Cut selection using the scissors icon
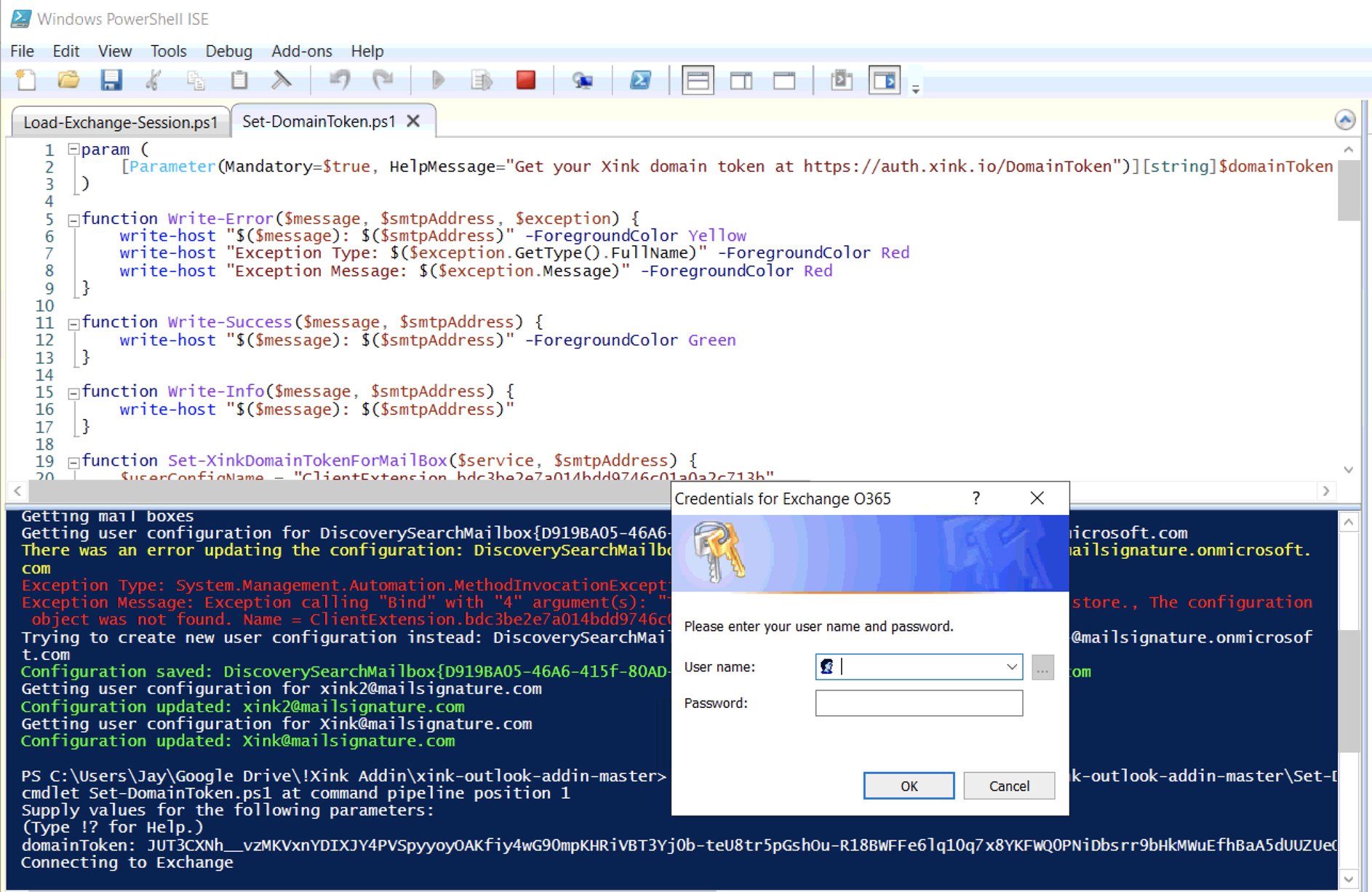 click(x=153, y=79)
